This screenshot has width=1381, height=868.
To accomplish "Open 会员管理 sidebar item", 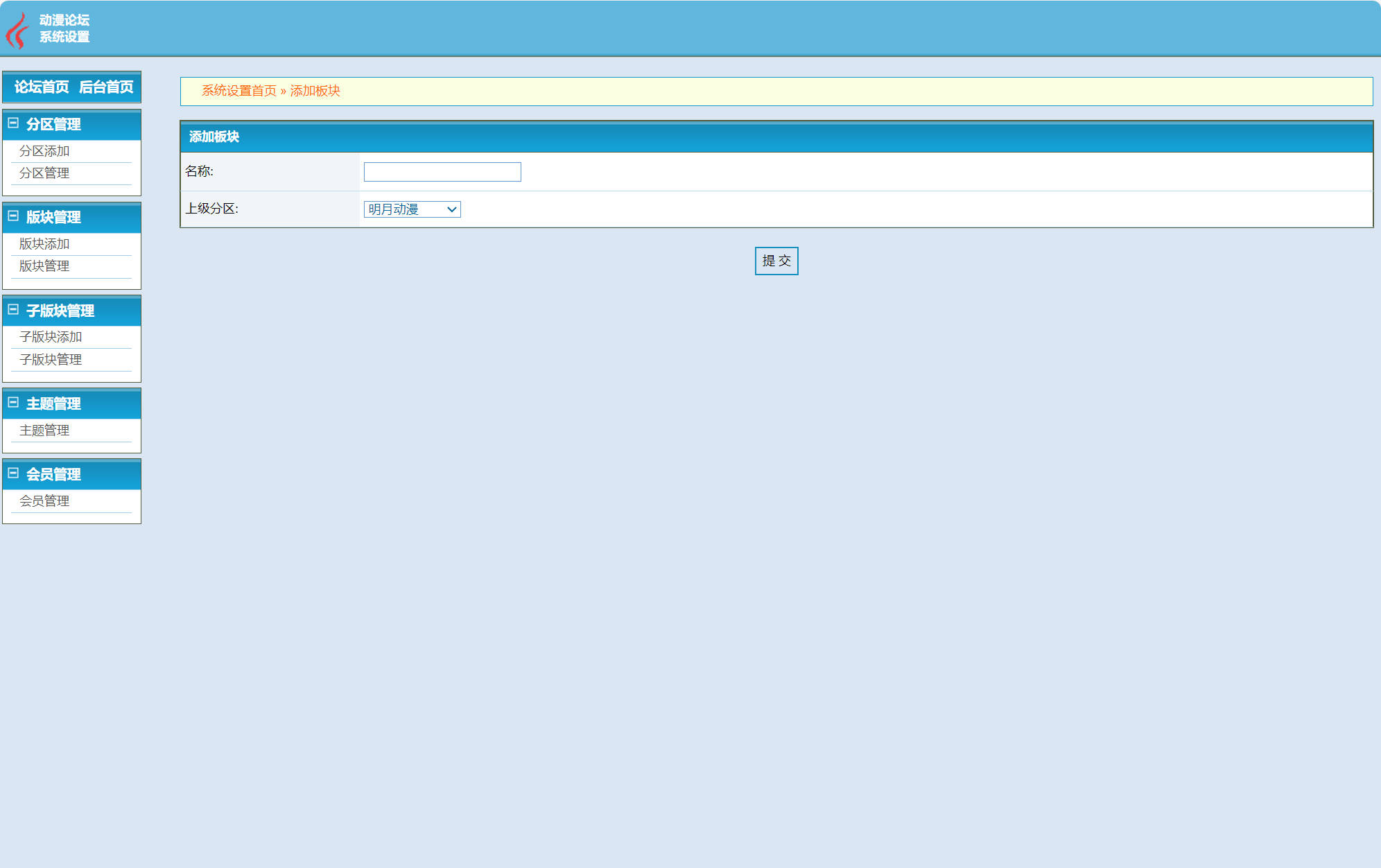I will tap(44, 501).
